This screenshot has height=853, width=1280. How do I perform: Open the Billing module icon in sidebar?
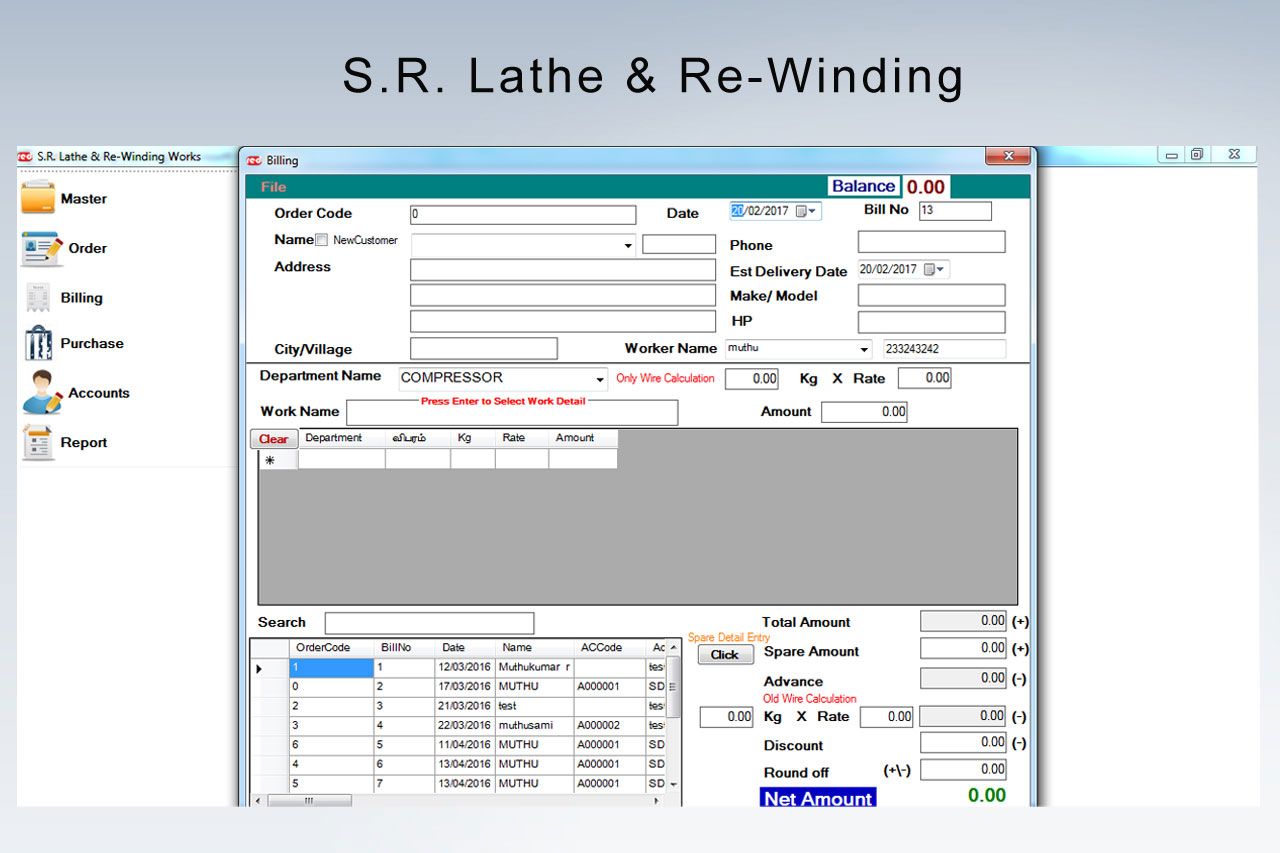(38, 298)
